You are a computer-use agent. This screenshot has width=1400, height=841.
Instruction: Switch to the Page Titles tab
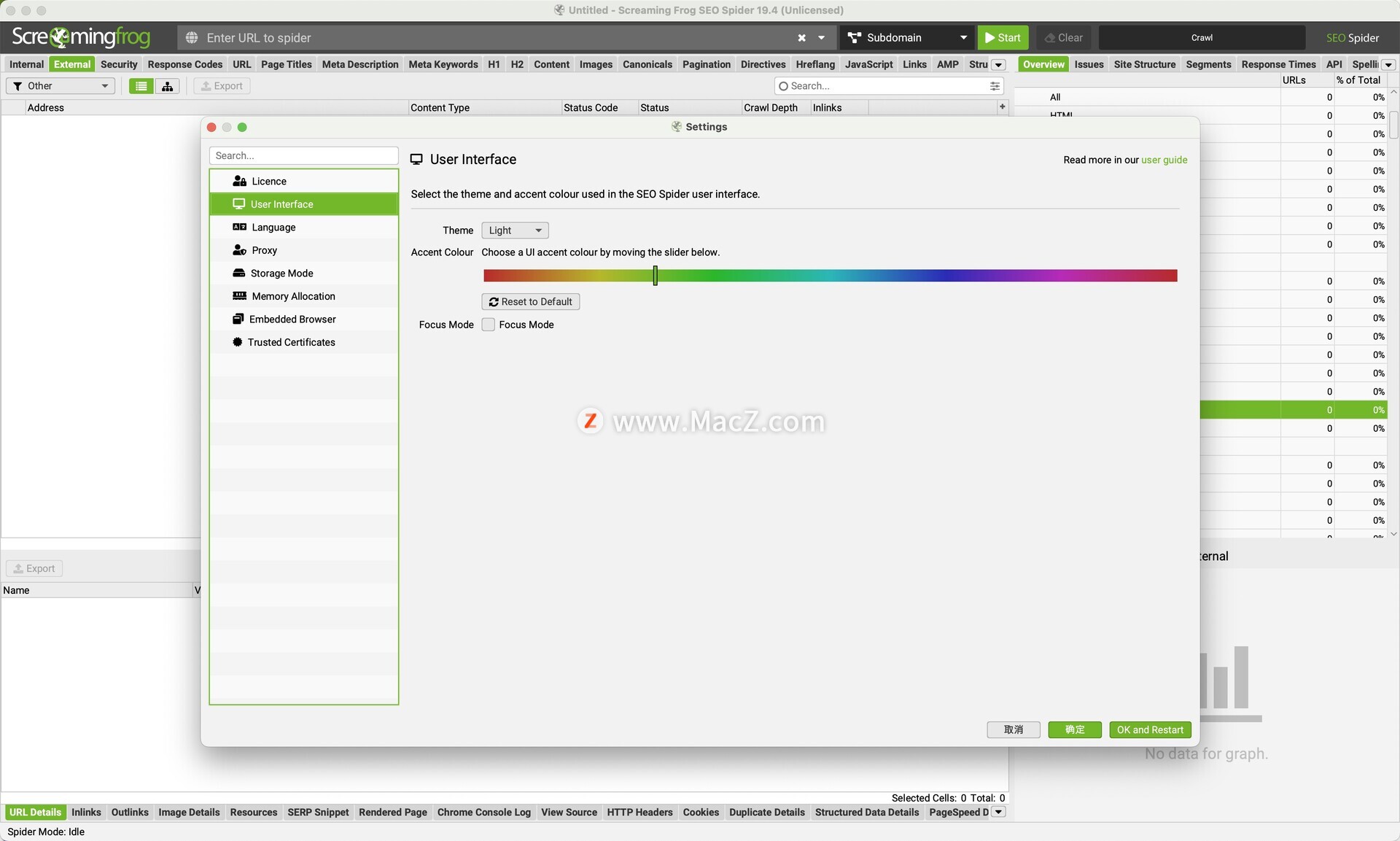[x=286, y=64]
